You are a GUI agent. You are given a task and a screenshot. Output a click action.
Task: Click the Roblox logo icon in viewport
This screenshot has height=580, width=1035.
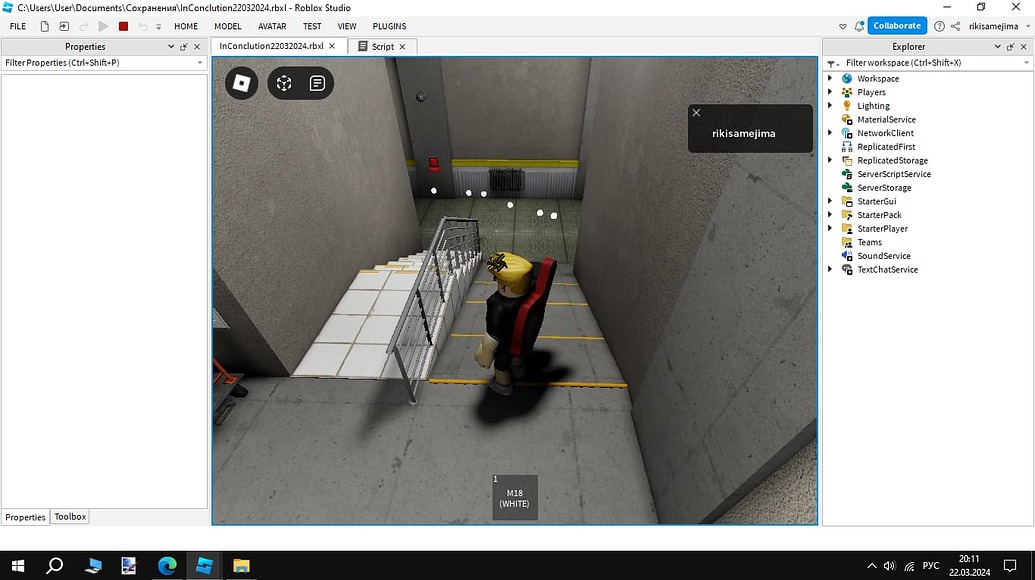[x=240, y=83]
